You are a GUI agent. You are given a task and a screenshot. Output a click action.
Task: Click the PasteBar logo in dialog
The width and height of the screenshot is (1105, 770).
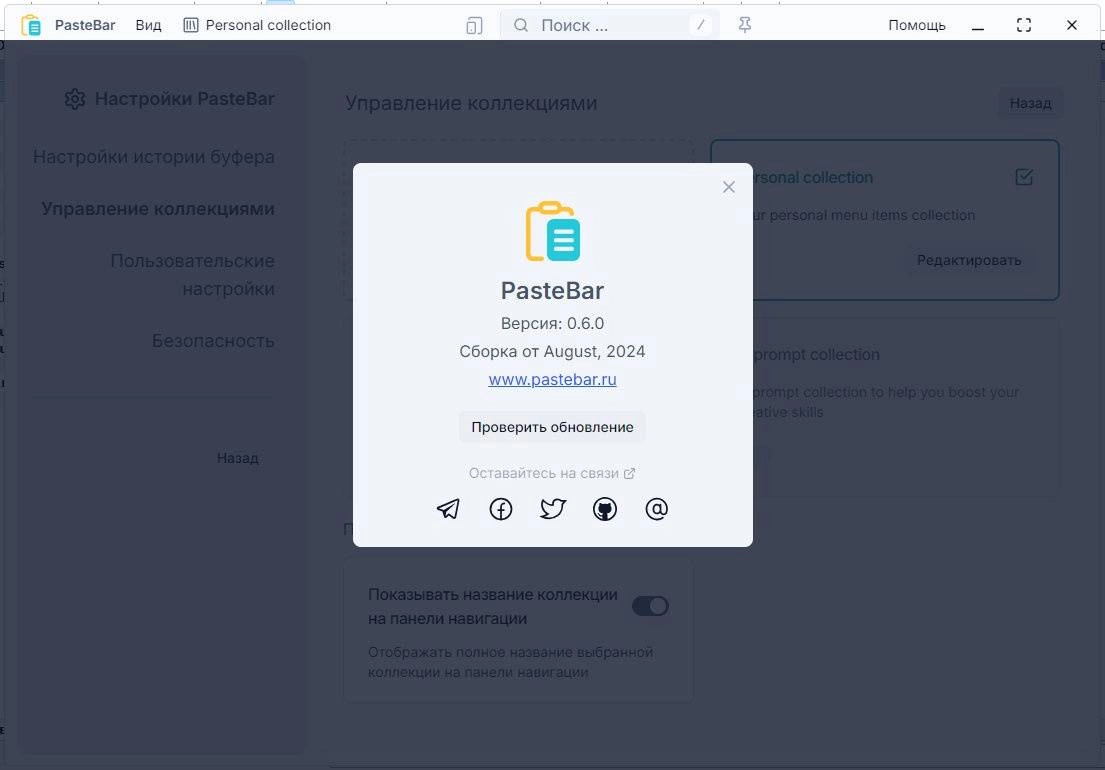(552, 231)
